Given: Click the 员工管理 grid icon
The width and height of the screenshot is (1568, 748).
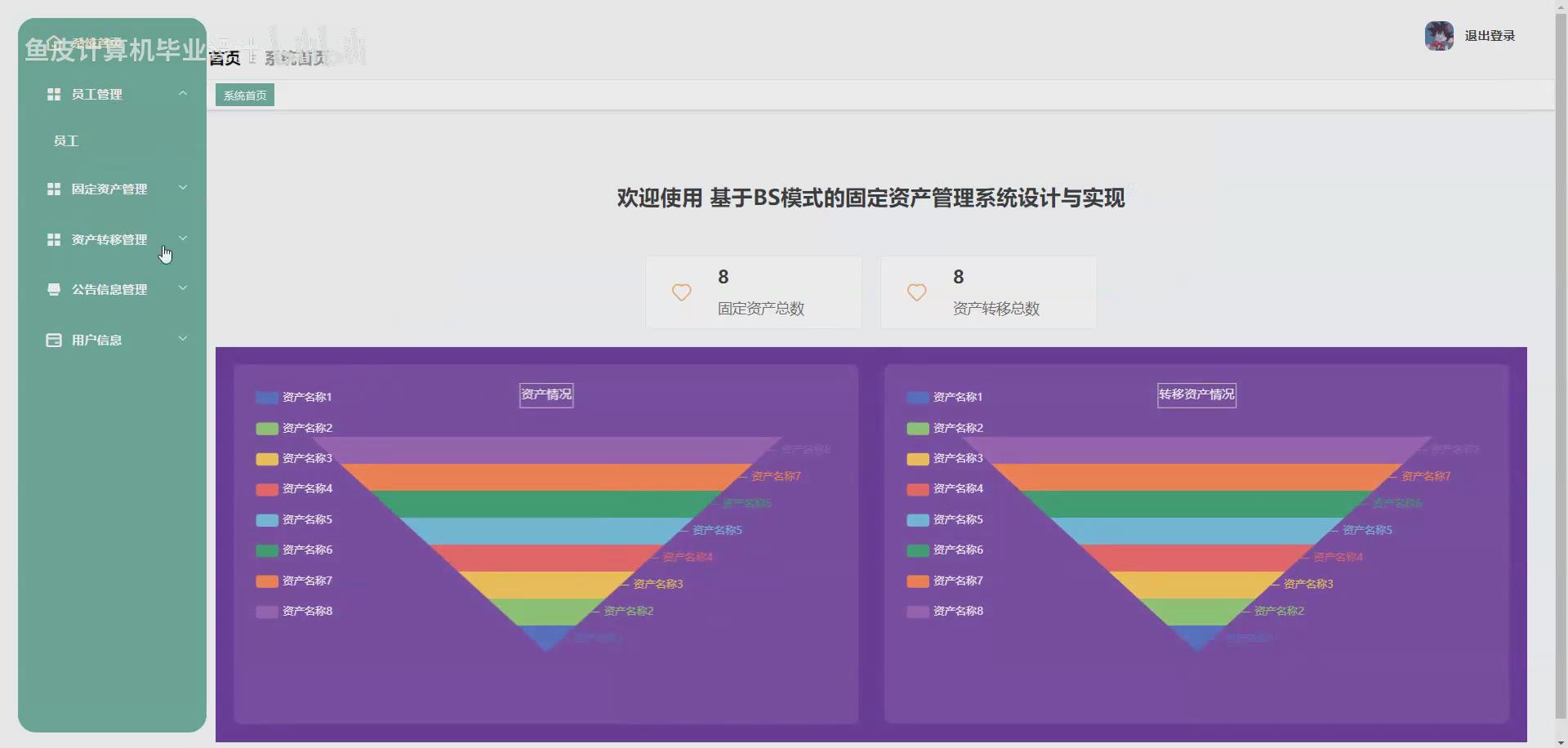Looking at the screenshot, I should coord(54,95).
